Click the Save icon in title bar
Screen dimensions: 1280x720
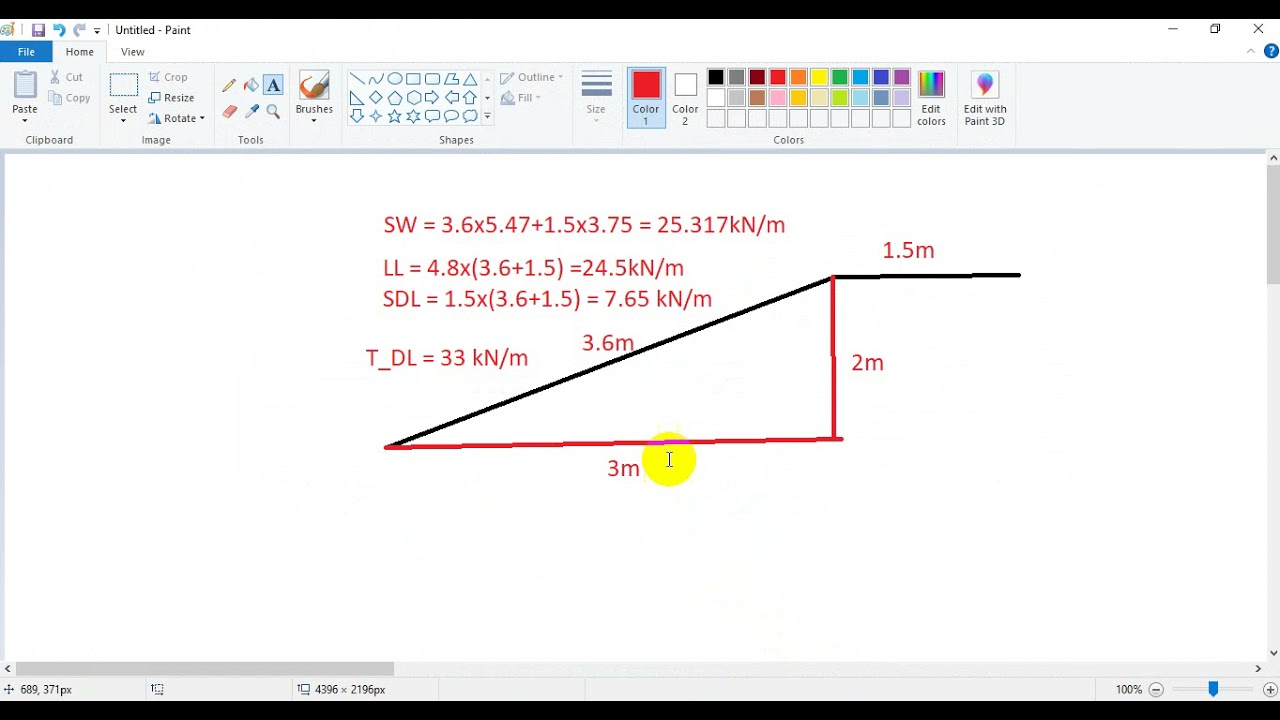[38, 30]
